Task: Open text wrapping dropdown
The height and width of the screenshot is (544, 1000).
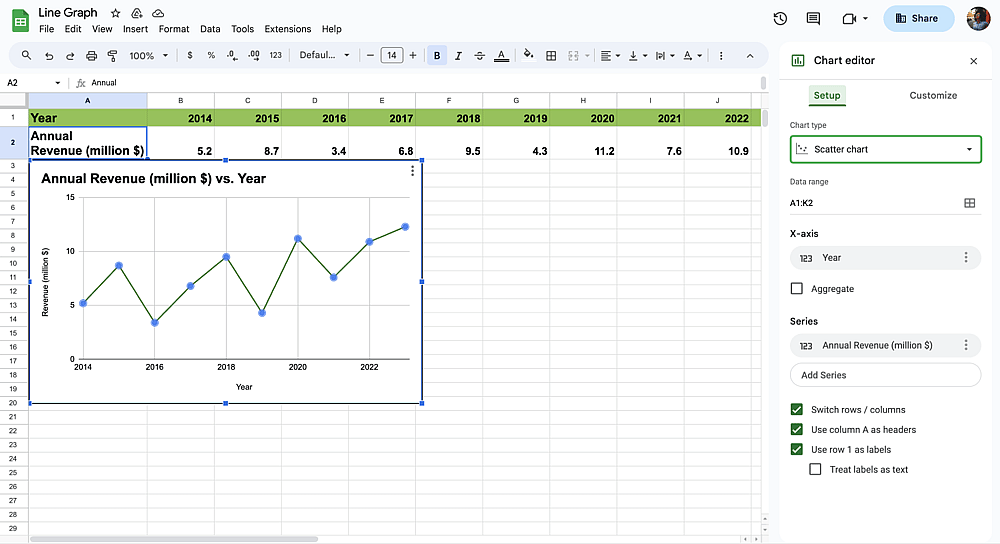Action: (665, 55)
